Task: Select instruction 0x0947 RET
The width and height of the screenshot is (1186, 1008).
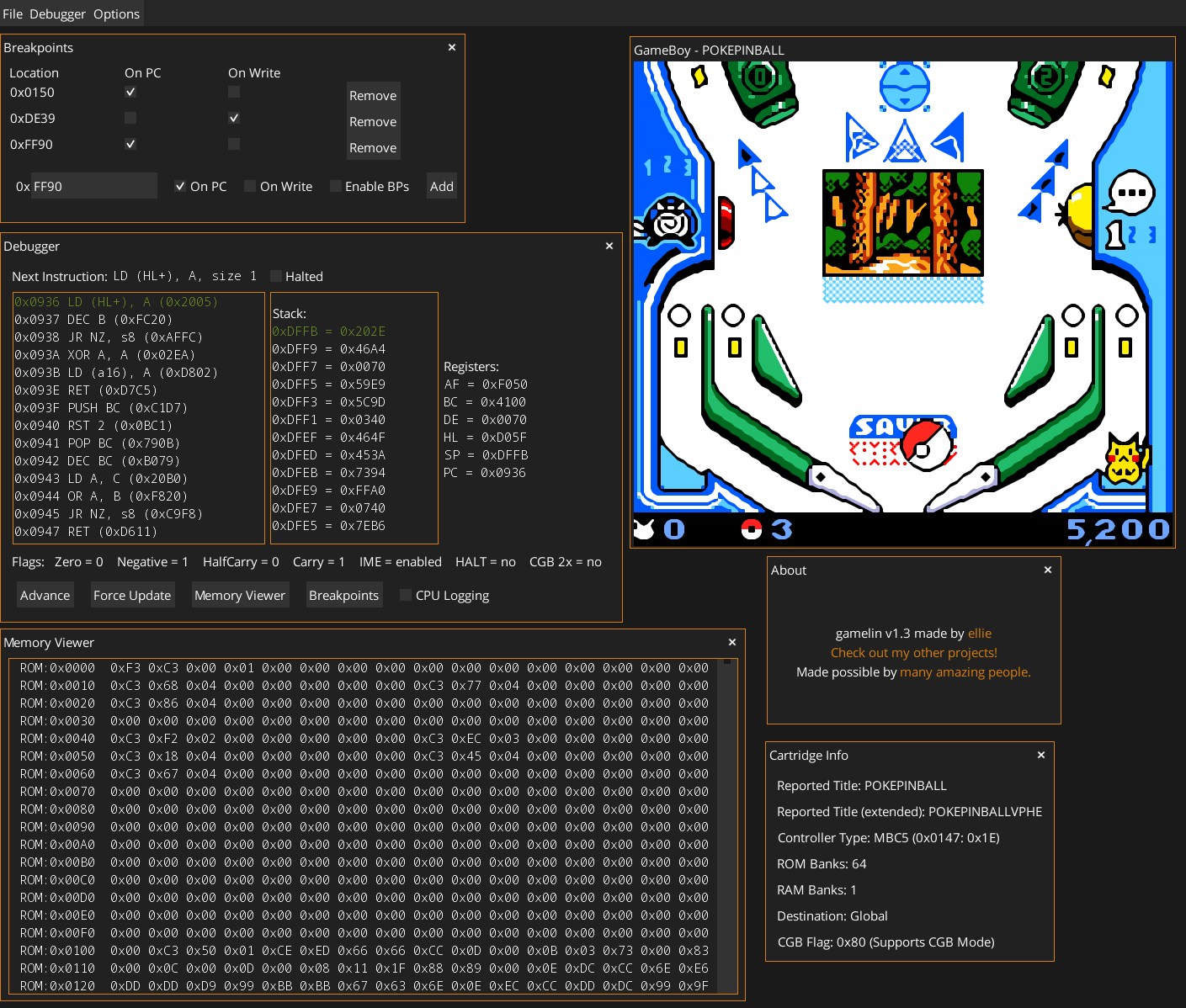Action: coord(86,531)
